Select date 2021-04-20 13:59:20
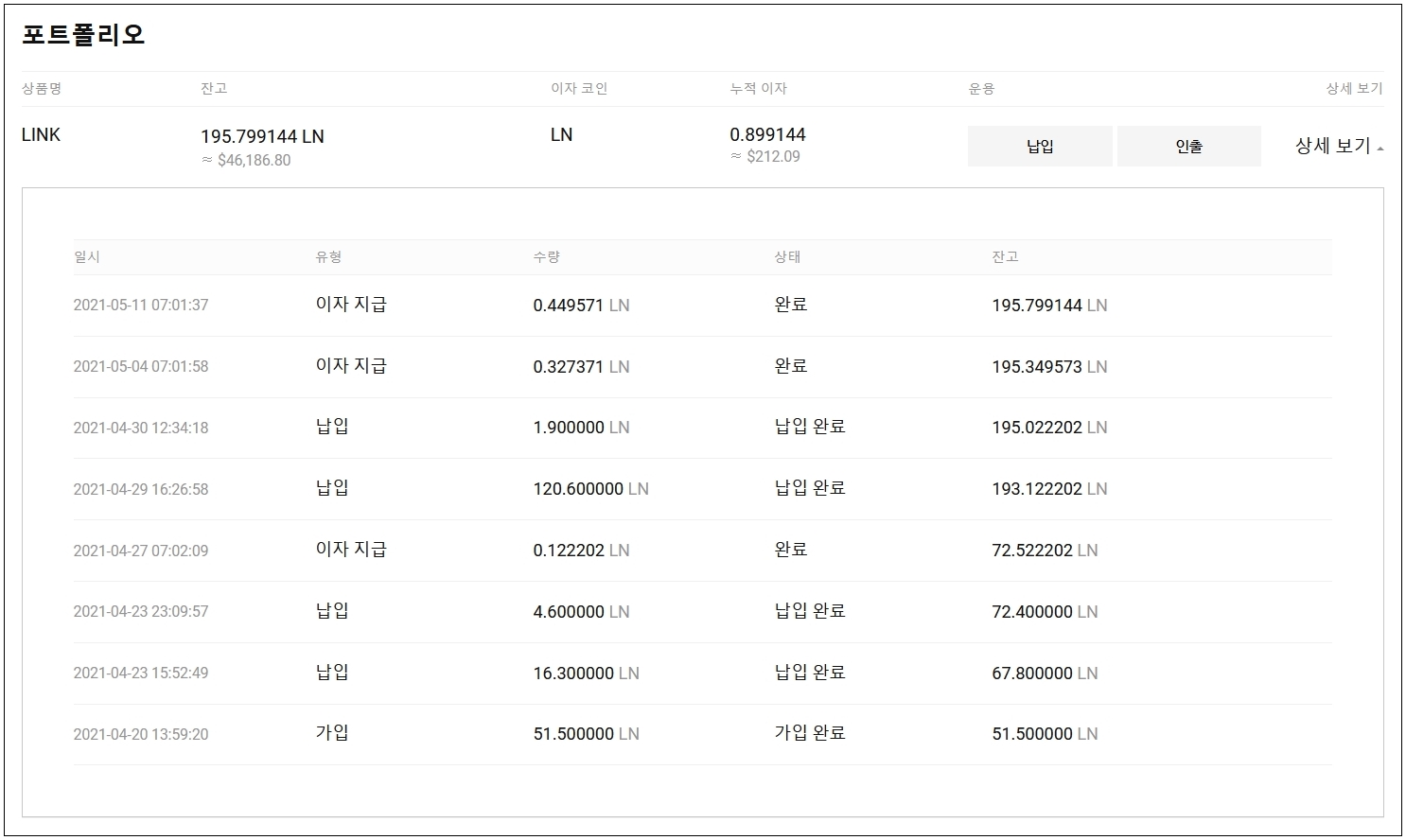 coord(141,734)
